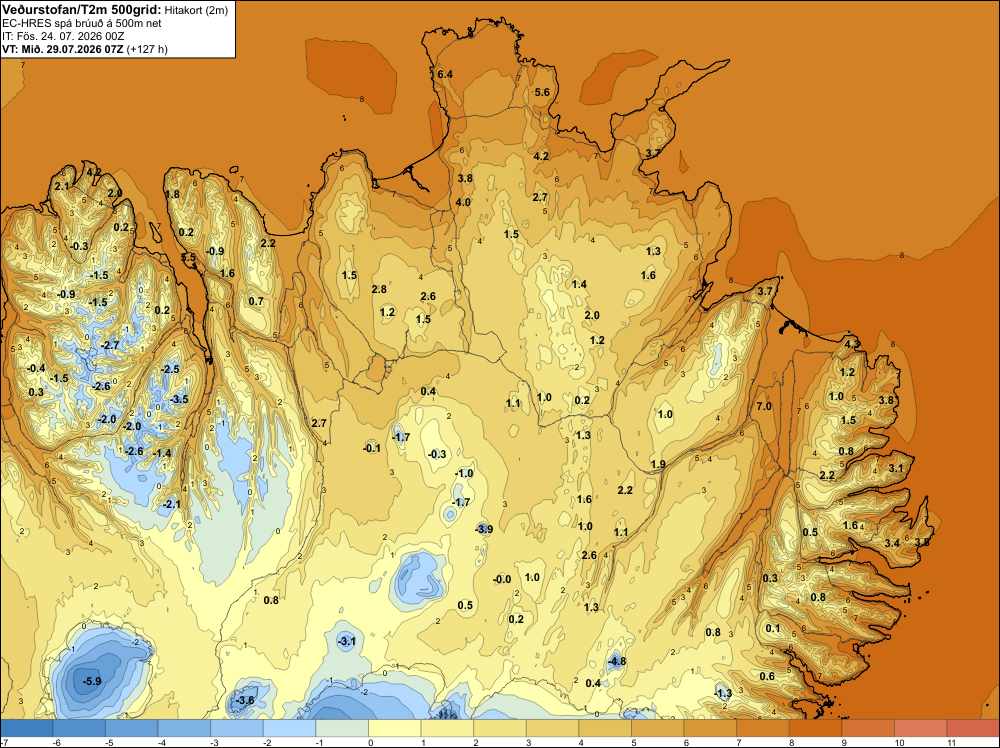Select the -4.8 cold spot label

tap(617, 661)
